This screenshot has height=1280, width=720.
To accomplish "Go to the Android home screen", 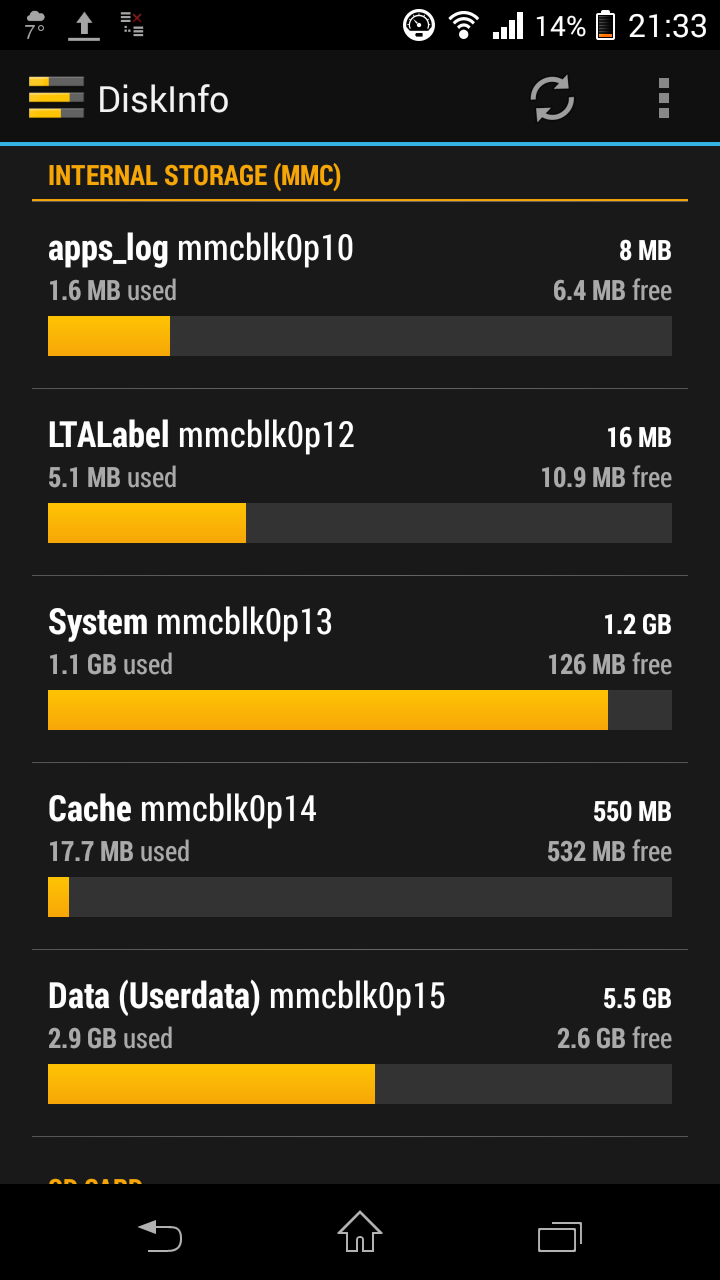I will click(x=360, y=1231).
